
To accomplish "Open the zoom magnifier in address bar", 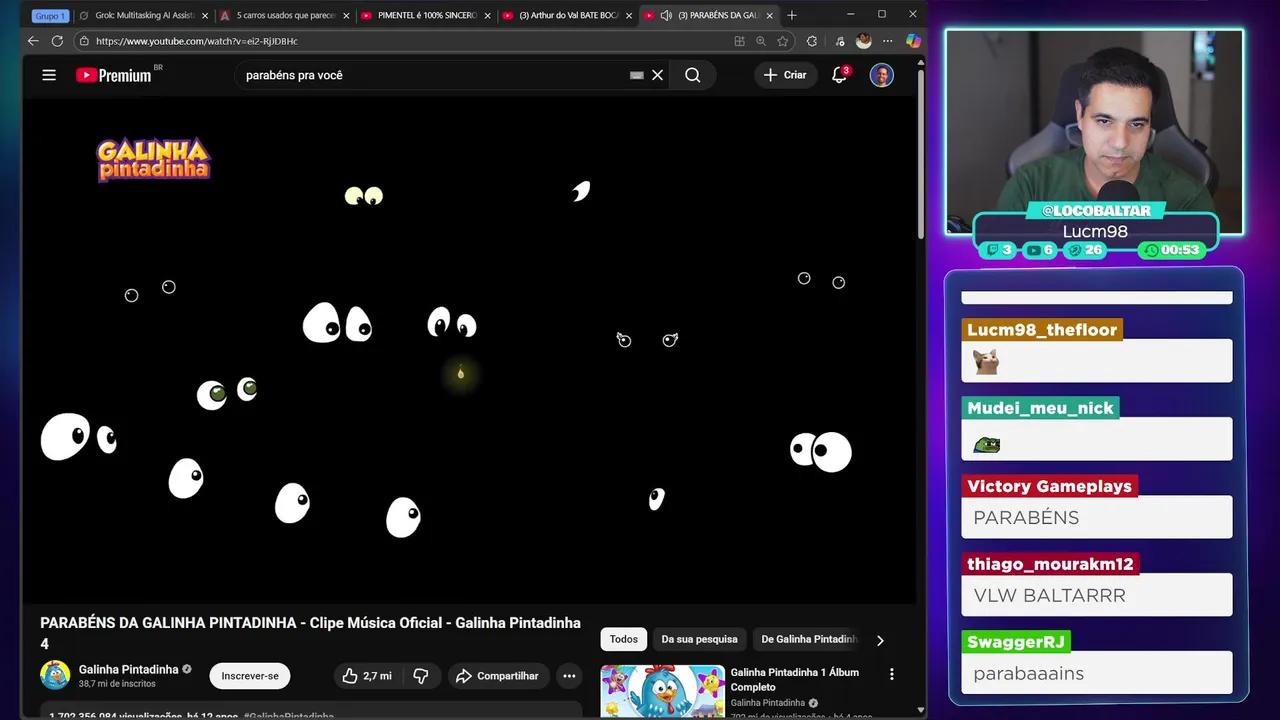I will (761, 41).
